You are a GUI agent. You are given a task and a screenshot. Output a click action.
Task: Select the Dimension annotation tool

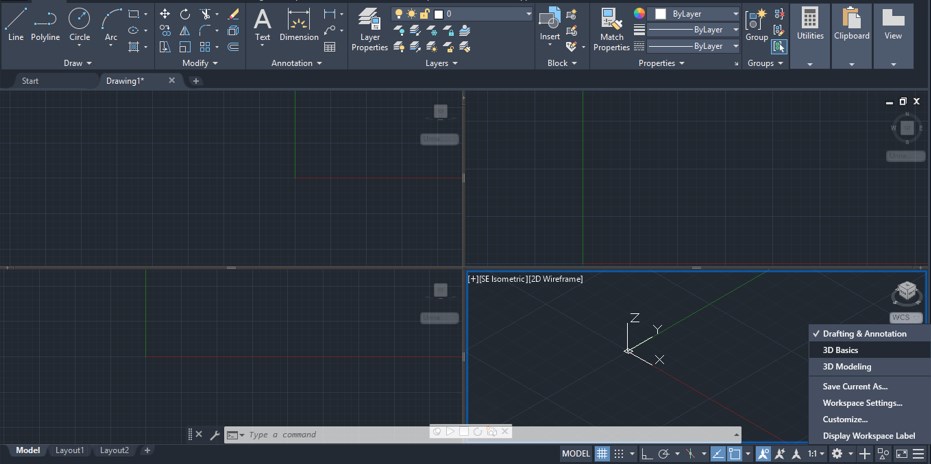(x=298, y=24)
